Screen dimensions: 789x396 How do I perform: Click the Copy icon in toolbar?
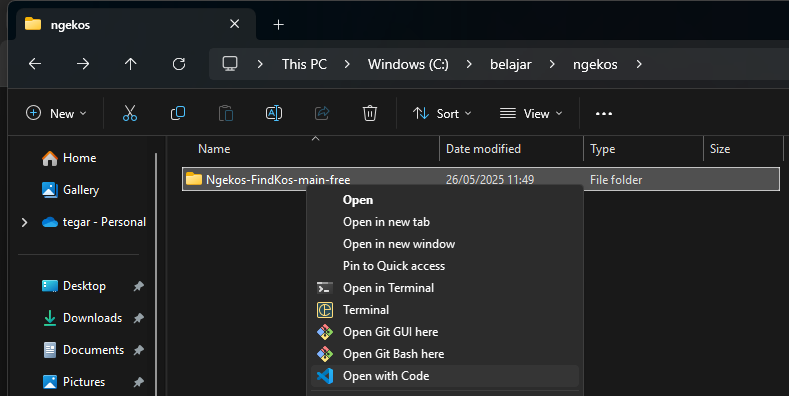(x=178, y=113)
